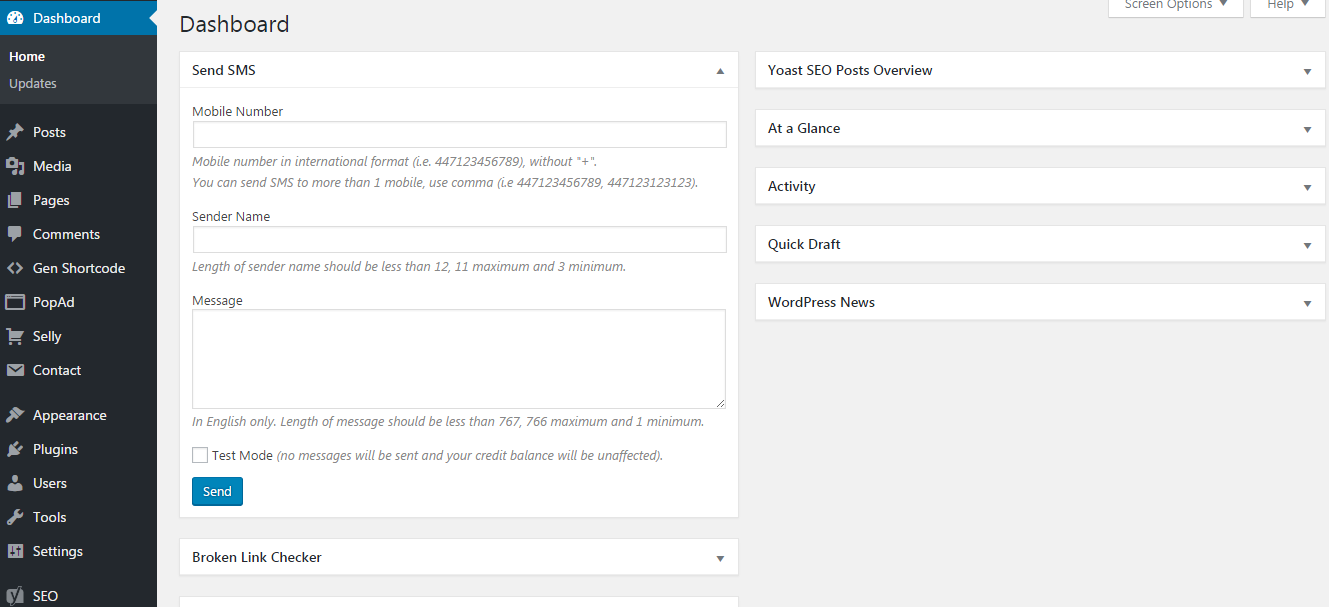
Task: Open Dashboard menu item
Action: [78, 18]
